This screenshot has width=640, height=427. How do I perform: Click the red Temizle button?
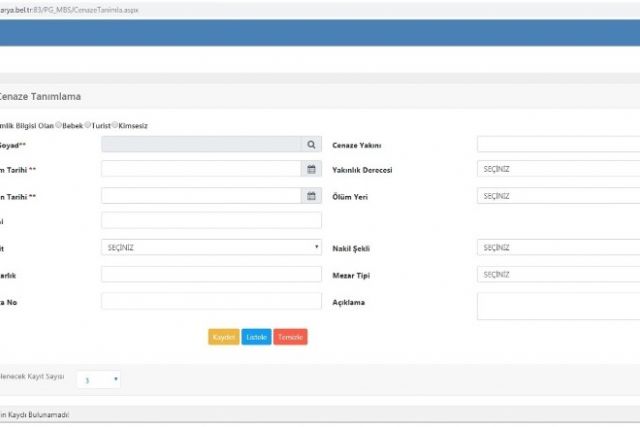(x=291, y=337)
